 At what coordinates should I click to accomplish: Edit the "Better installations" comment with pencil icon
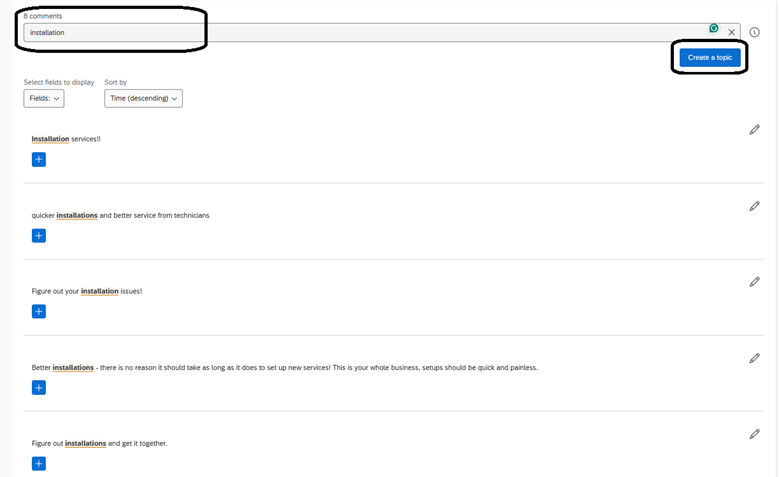coord(754,358)
